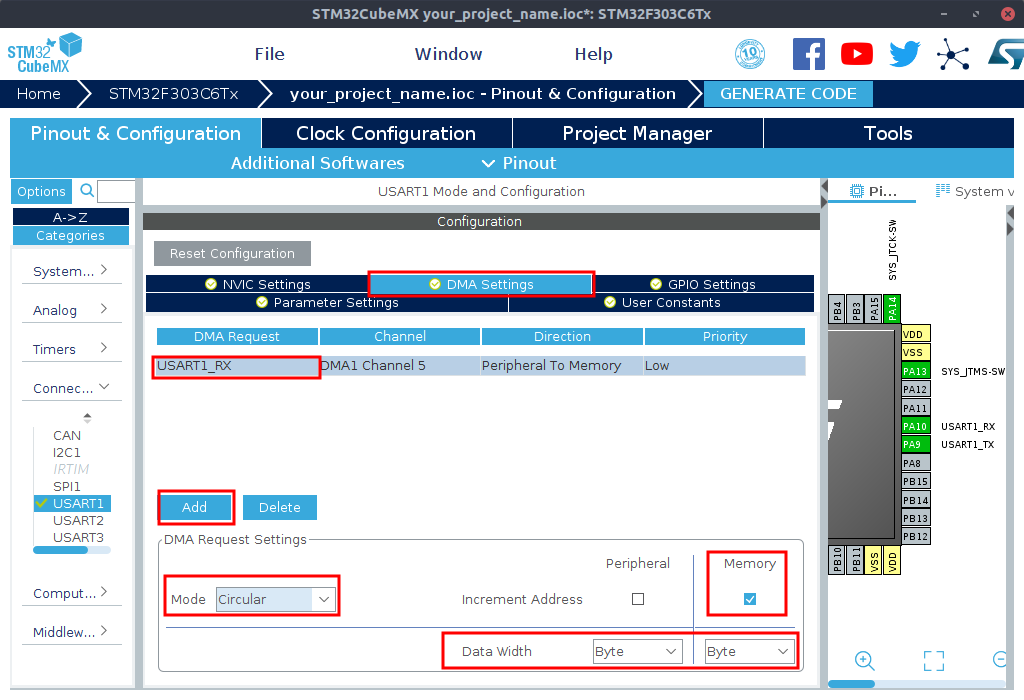Select pin PA12 on the chip
1024x700 pixels.
(915, 389)
